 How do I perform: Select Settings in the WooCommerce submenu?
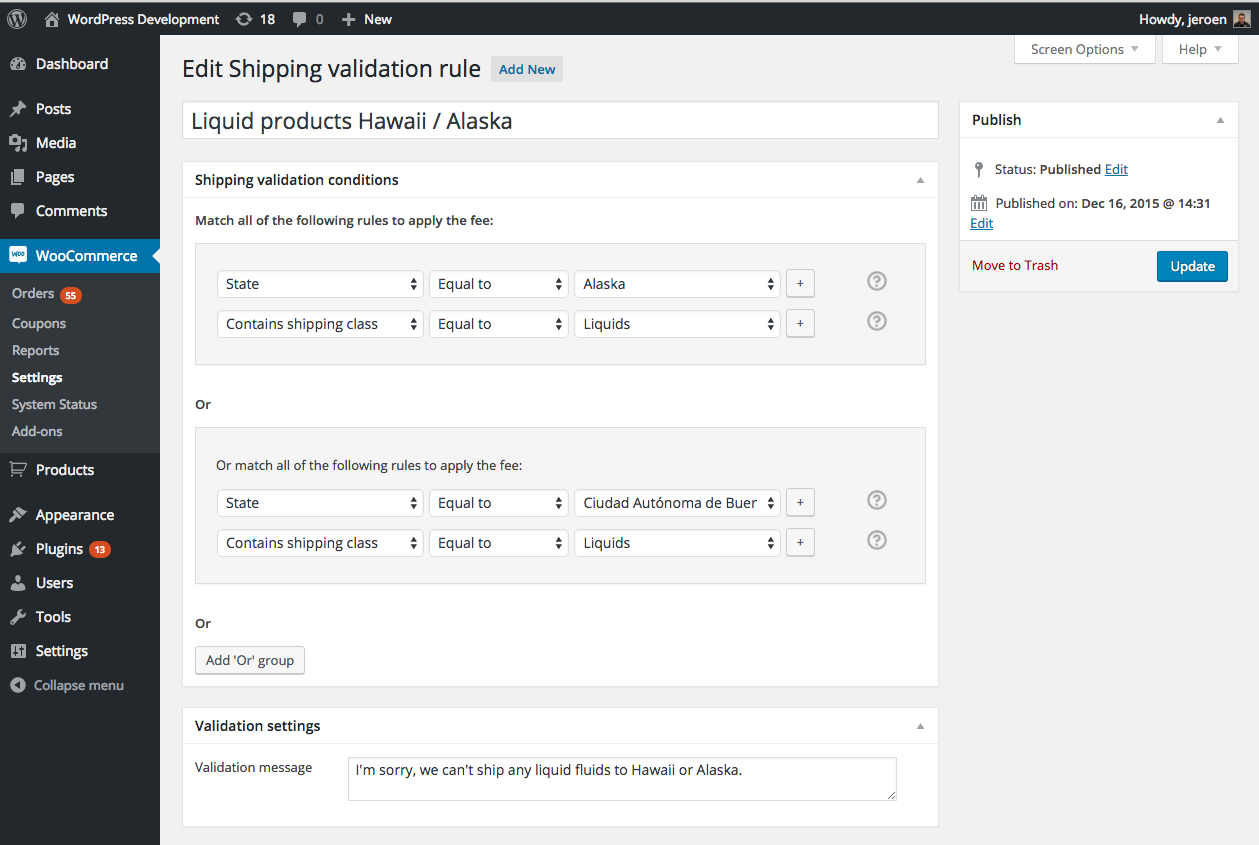[36, 377]
